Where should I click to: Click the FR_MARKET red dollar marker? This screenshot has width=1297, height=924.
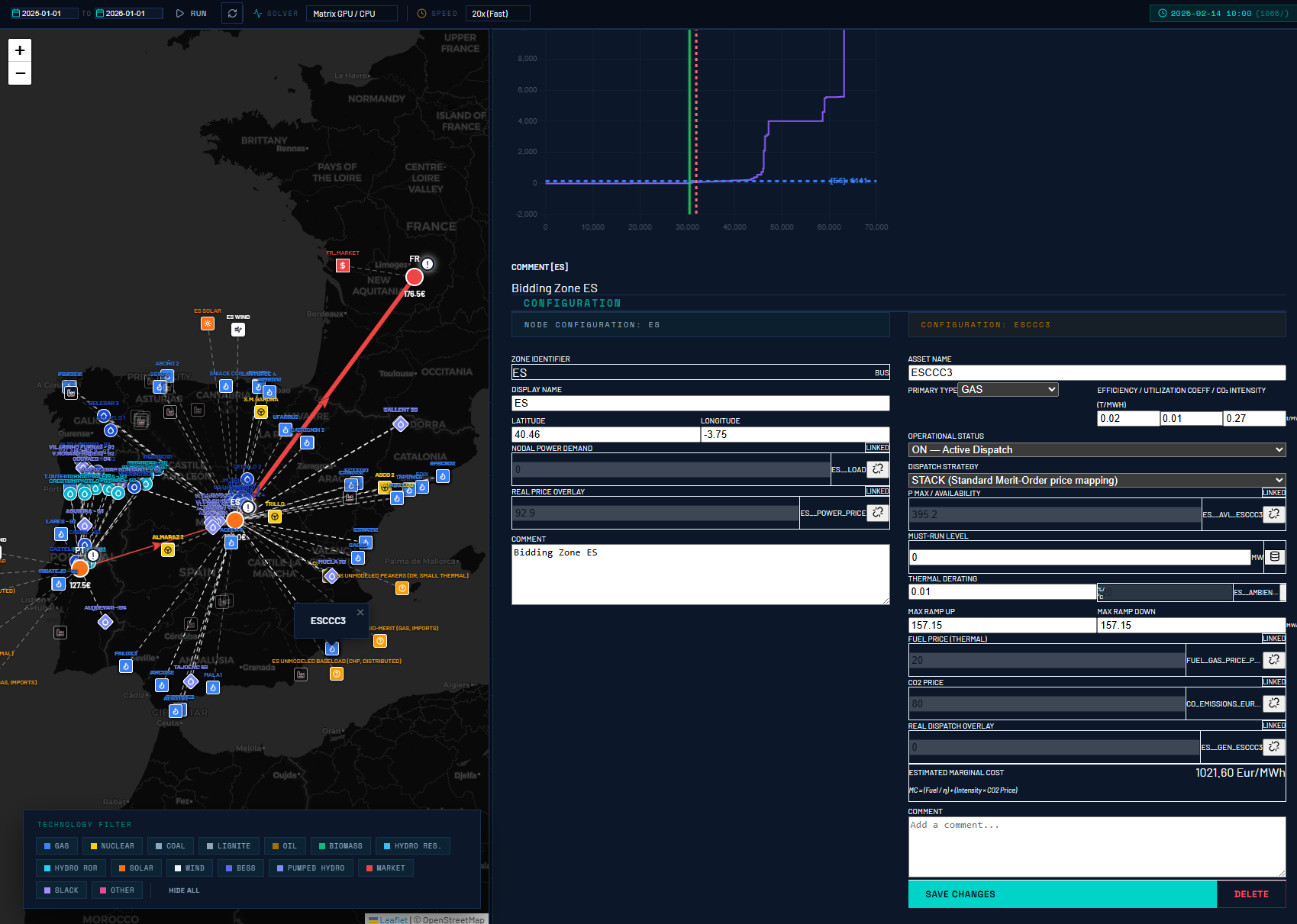point(343,266)
